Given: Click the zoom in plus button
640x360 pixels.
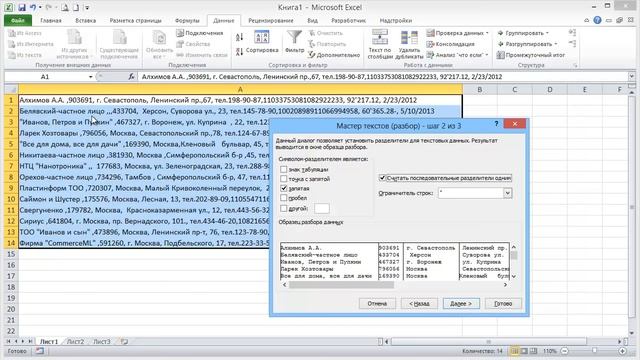Looking at the screenshot, I should coord(622,351).
